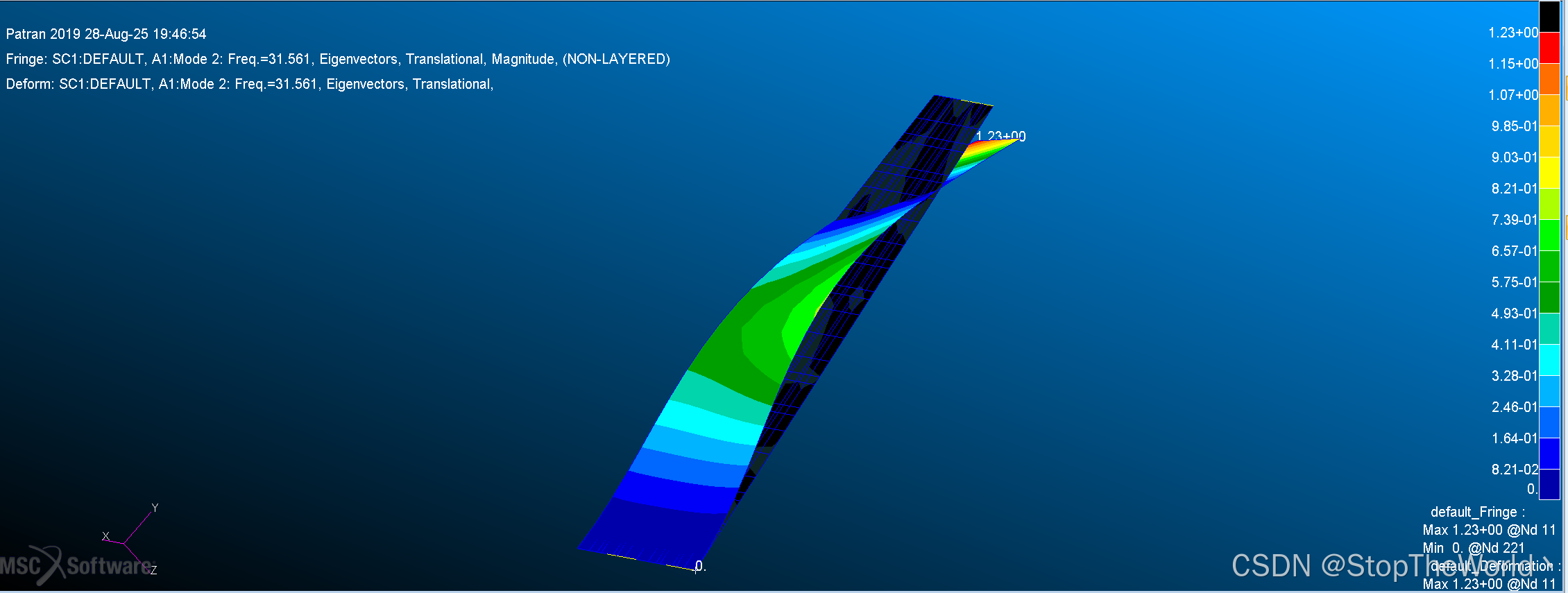Click the legend value 5.75-01

1515,282
